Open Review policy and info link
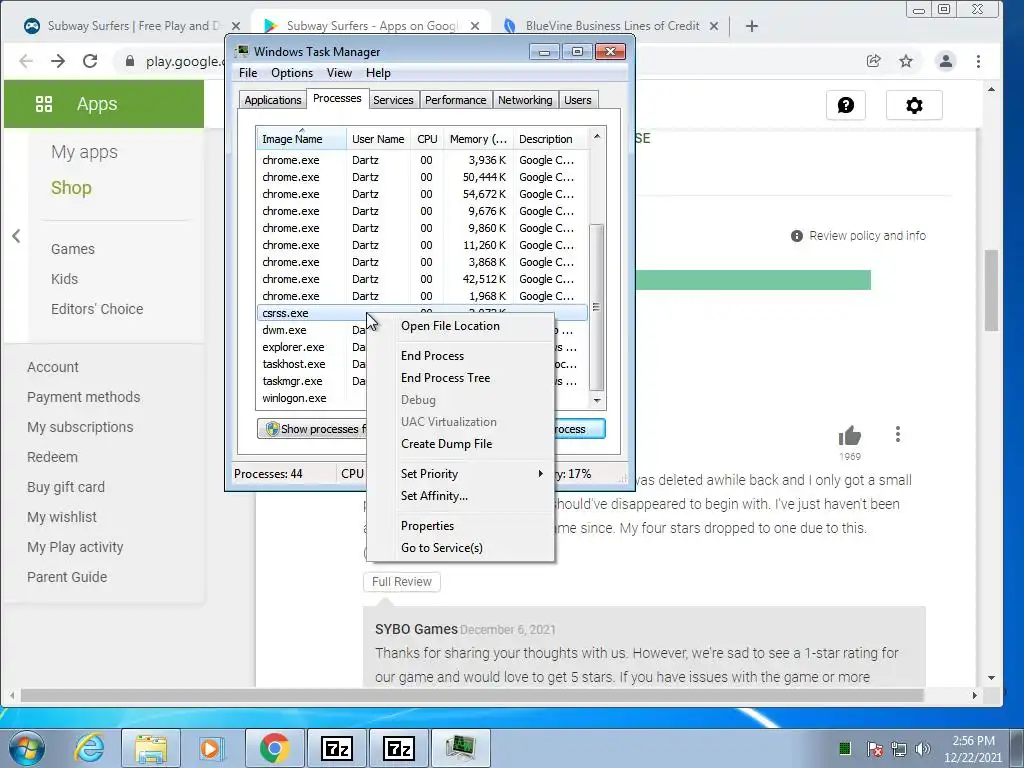The width and height of the screenshot is (1024, 768). (x=867, y=236)
